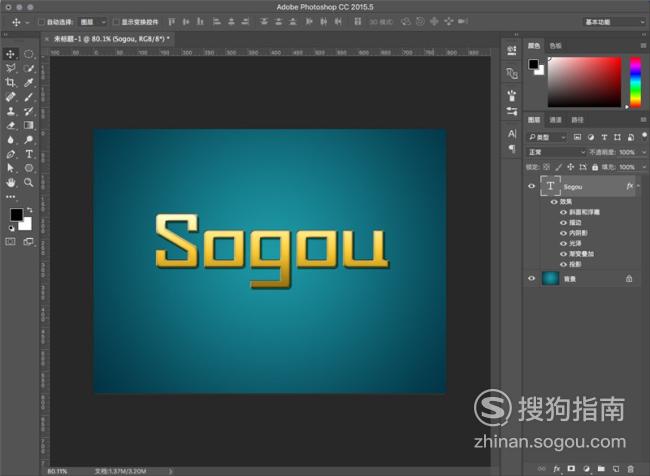
Task: Select the Eyedropper tool
Action: [28, 82]
